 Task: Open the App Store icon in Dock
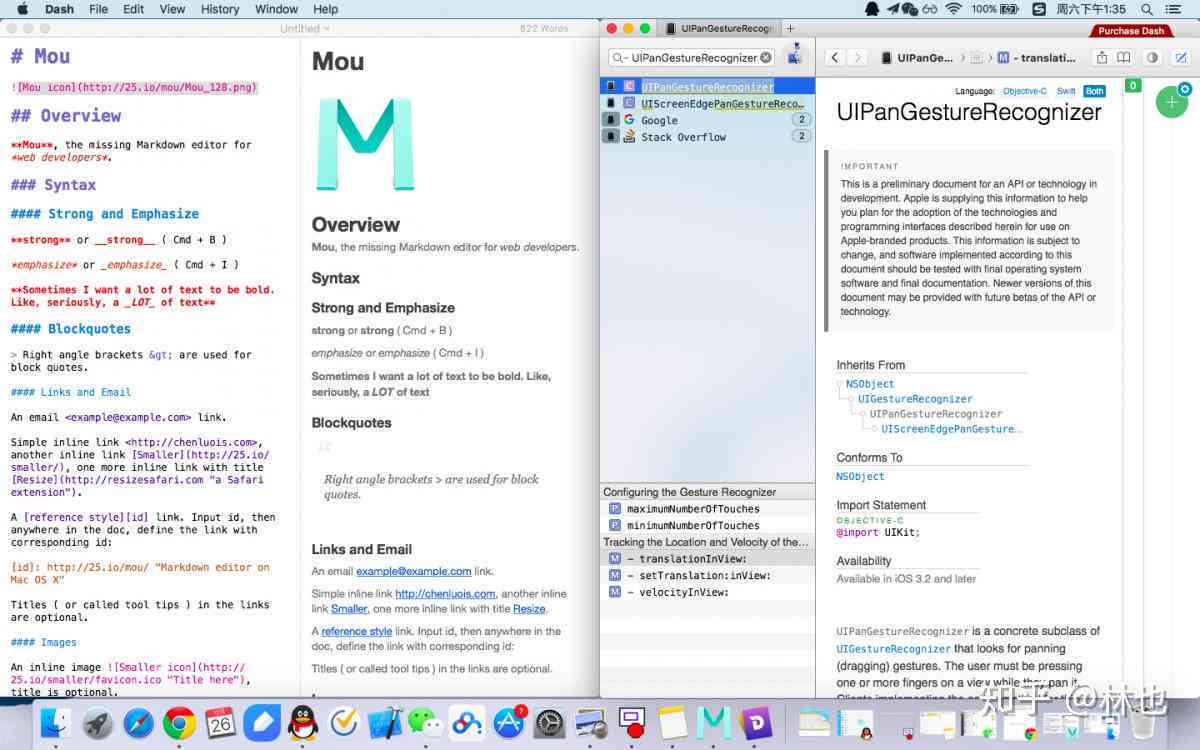[508, 722]
